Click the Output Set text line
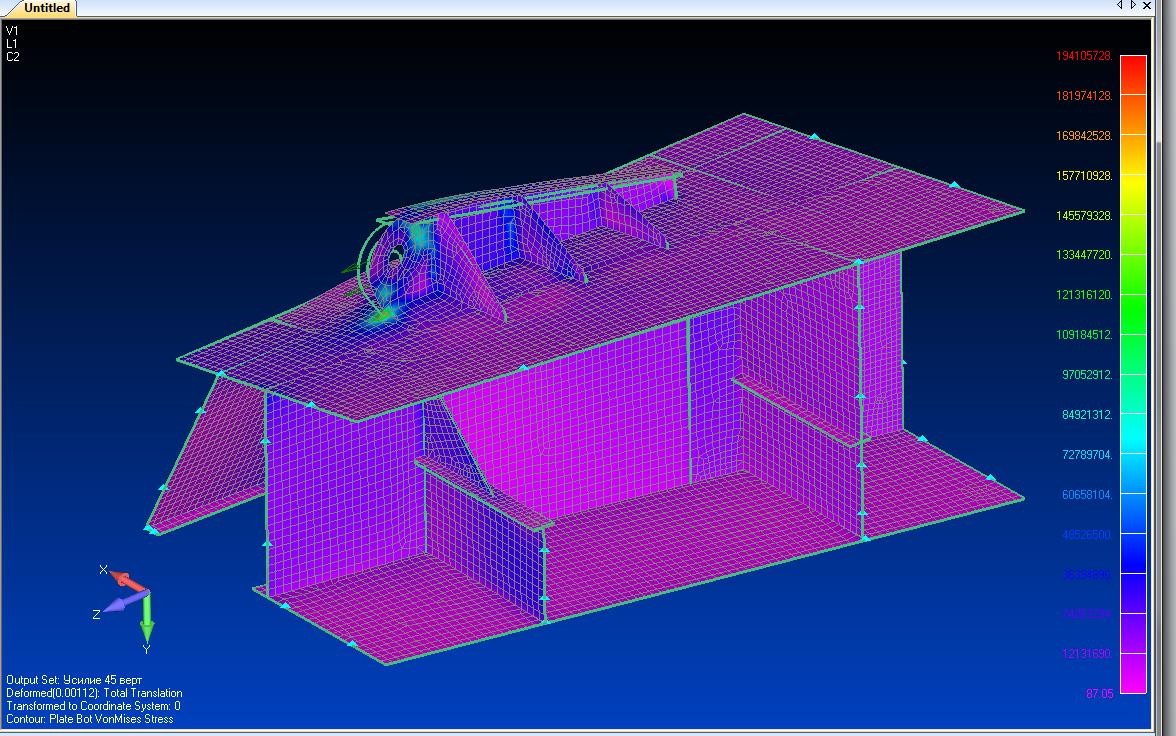This screenshot has width=1176, height=736. (x=74, y=680)
